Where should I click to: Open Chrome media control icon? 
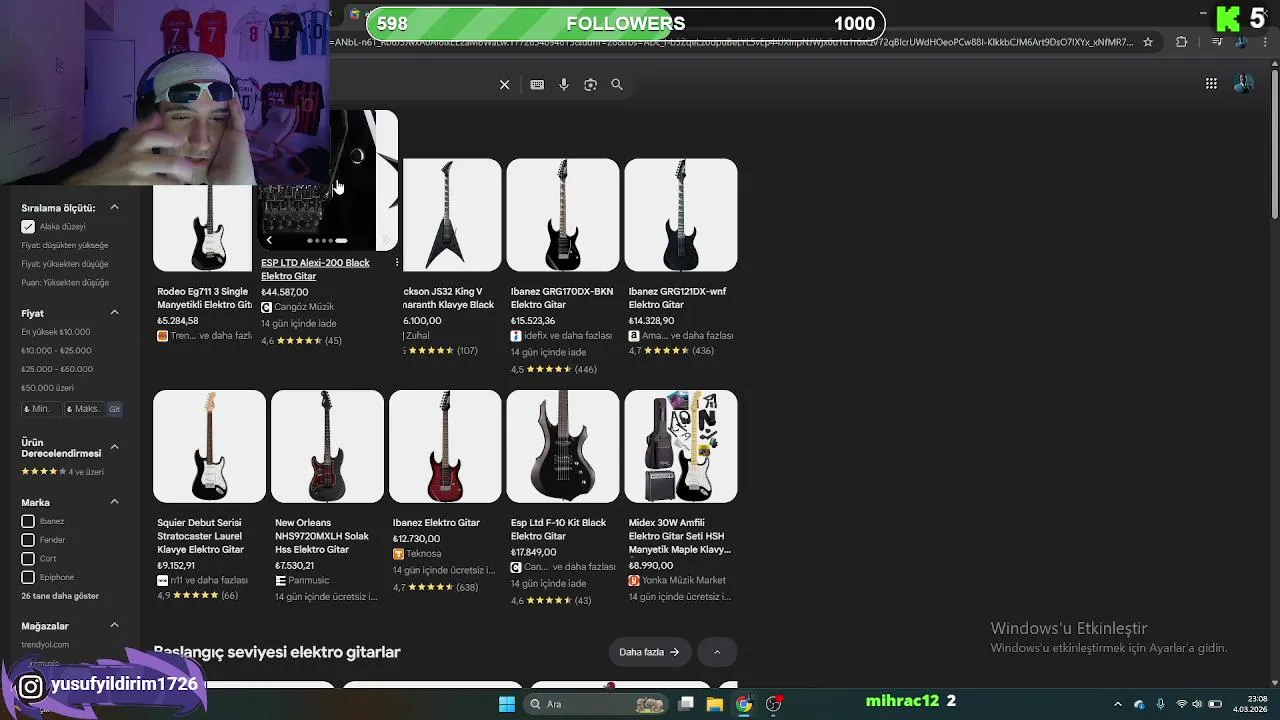click(1217, 42)
